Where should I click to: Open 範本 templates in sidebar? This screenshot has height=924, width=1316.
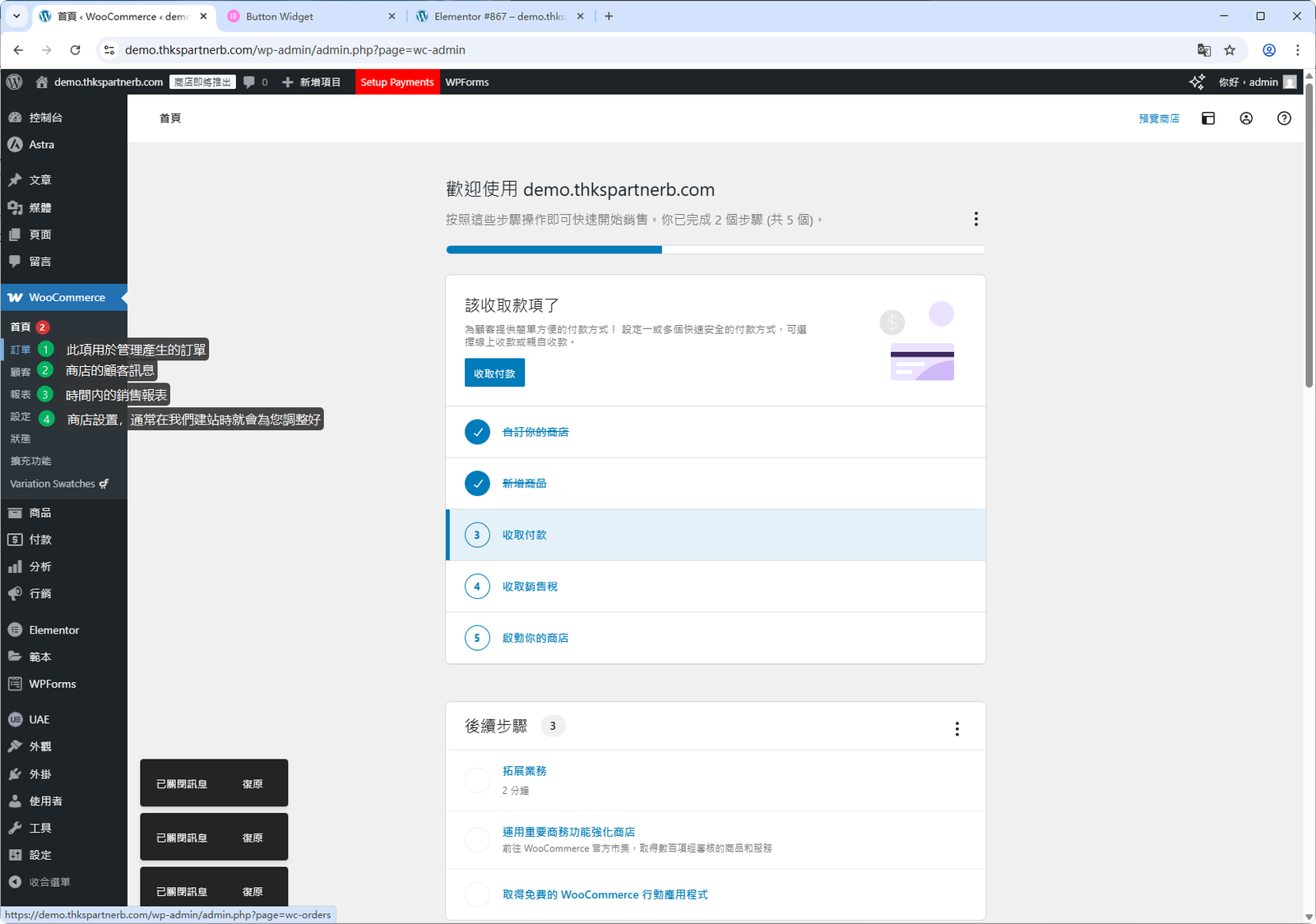tap(63, 657)
